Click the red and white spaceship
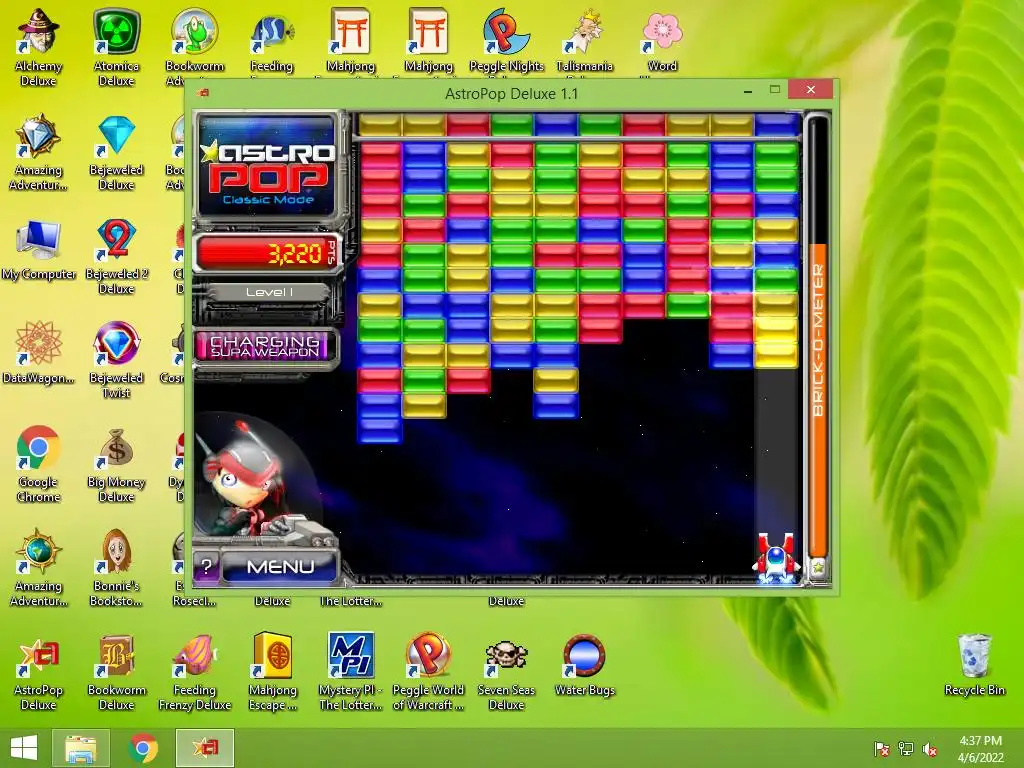This screenshot has width=1024, height=768. click(x=776, y=558)
